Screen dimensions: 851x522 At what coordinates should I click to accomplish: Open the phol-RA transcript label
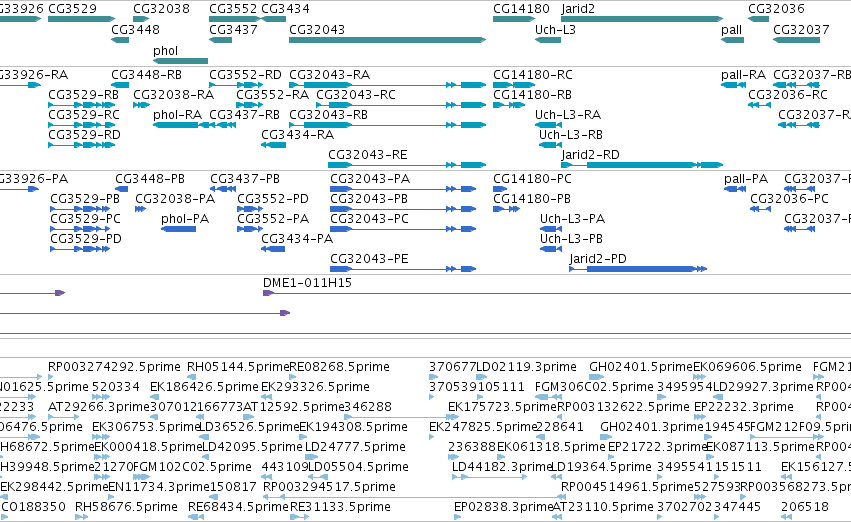tap(177, 115)
